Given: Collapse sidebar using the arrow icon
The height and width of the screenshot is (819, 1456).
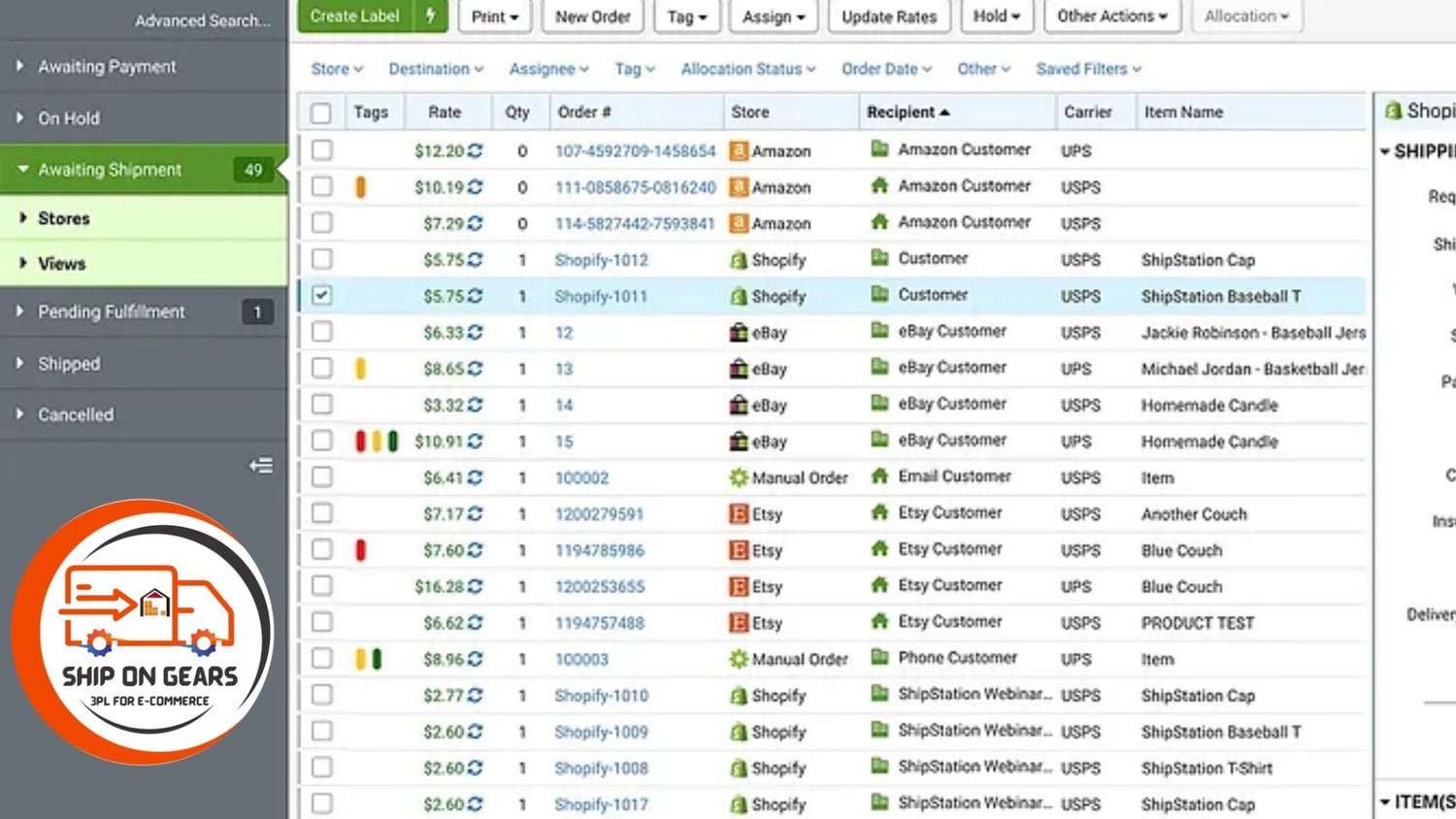Looking at the screenshot, I should click(x=261, y=466).
